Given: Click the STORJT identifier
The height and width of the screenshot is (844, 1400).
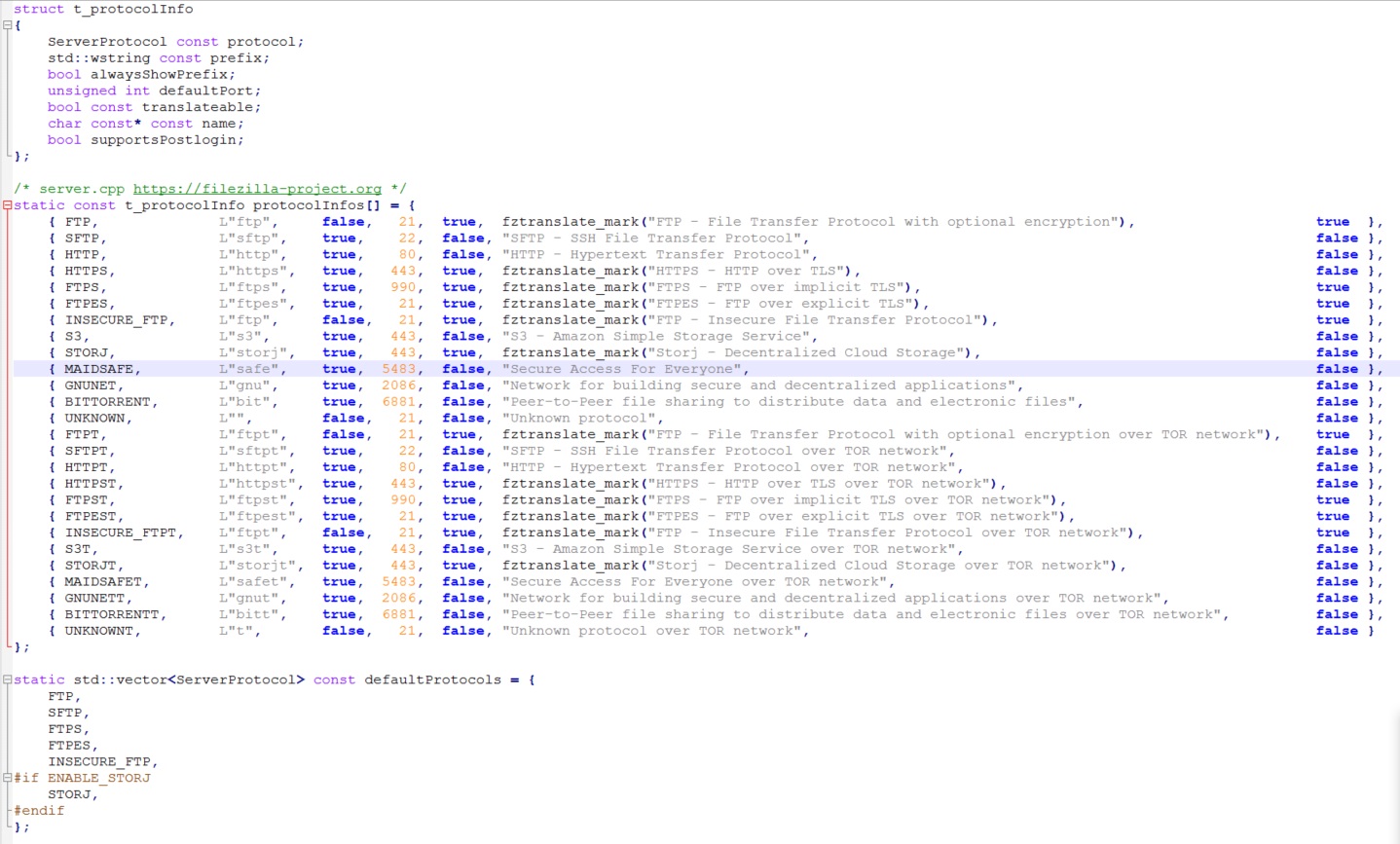Looking at the screenshot, I should click(x=90, y=566).
